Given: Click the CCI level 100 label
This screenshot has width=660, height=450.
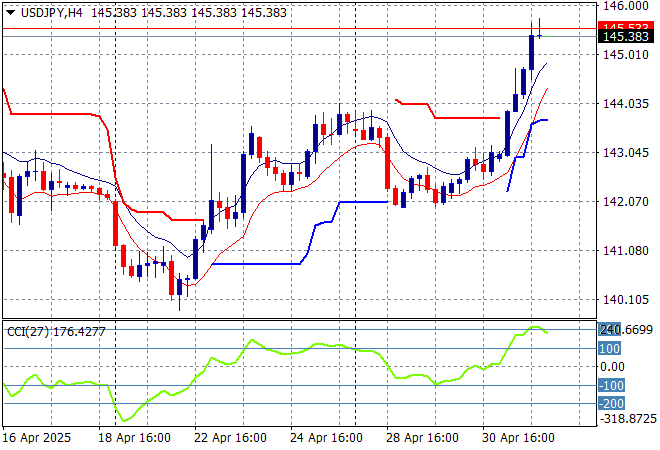Looking at the screenshot, I should (x=609, y=349).
